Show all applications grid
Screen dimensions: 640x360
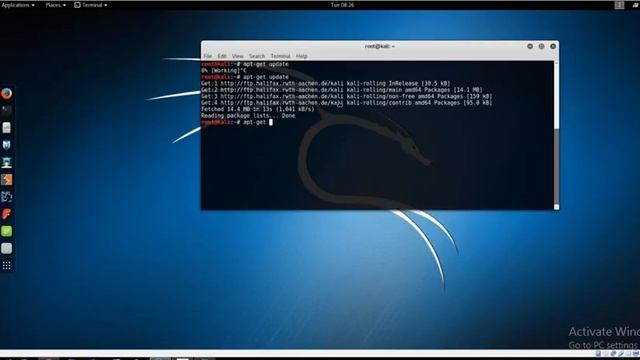point(6,266)
